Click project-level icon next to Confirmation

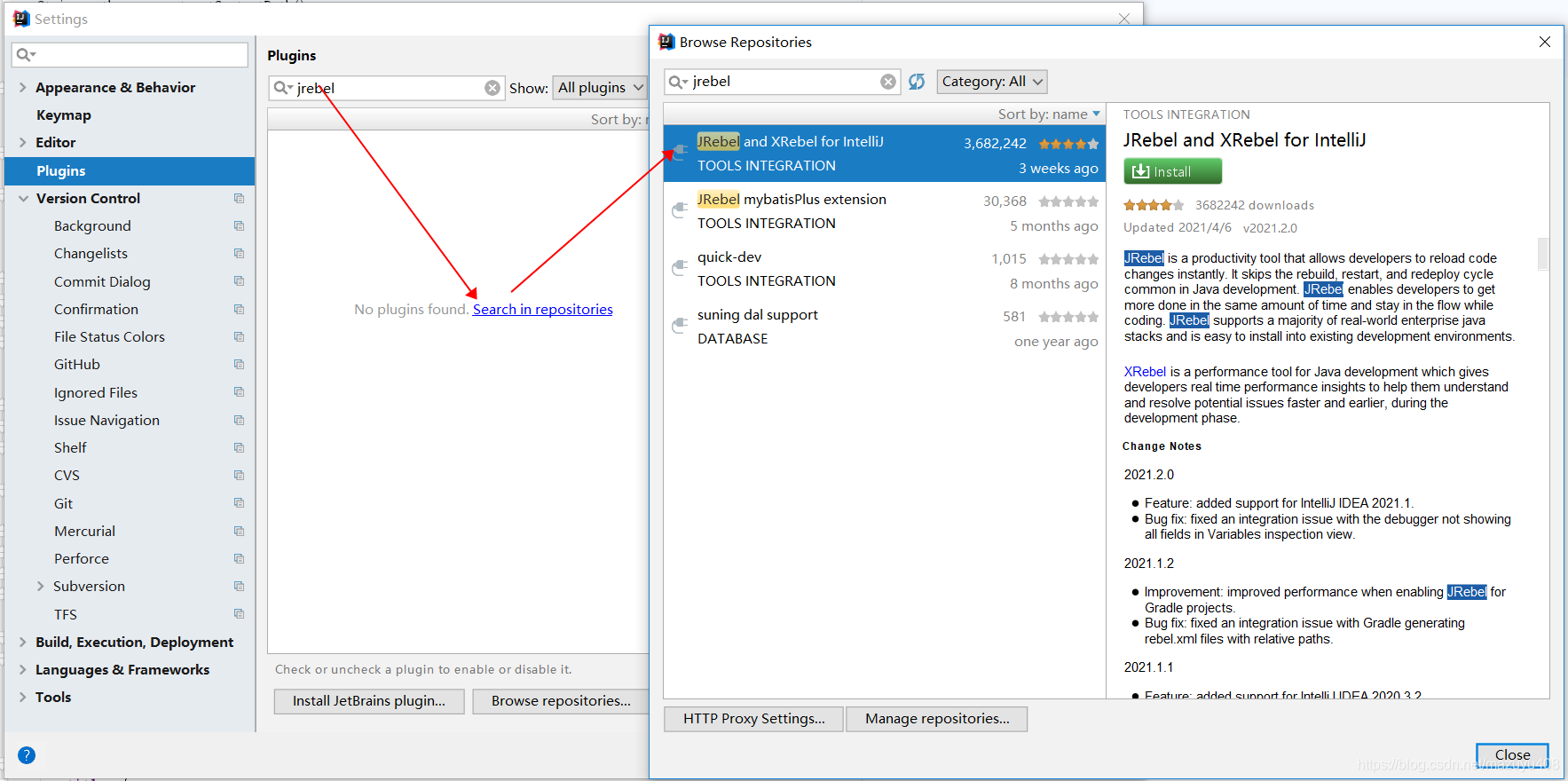pyautogui.click(x=239, y=309)
